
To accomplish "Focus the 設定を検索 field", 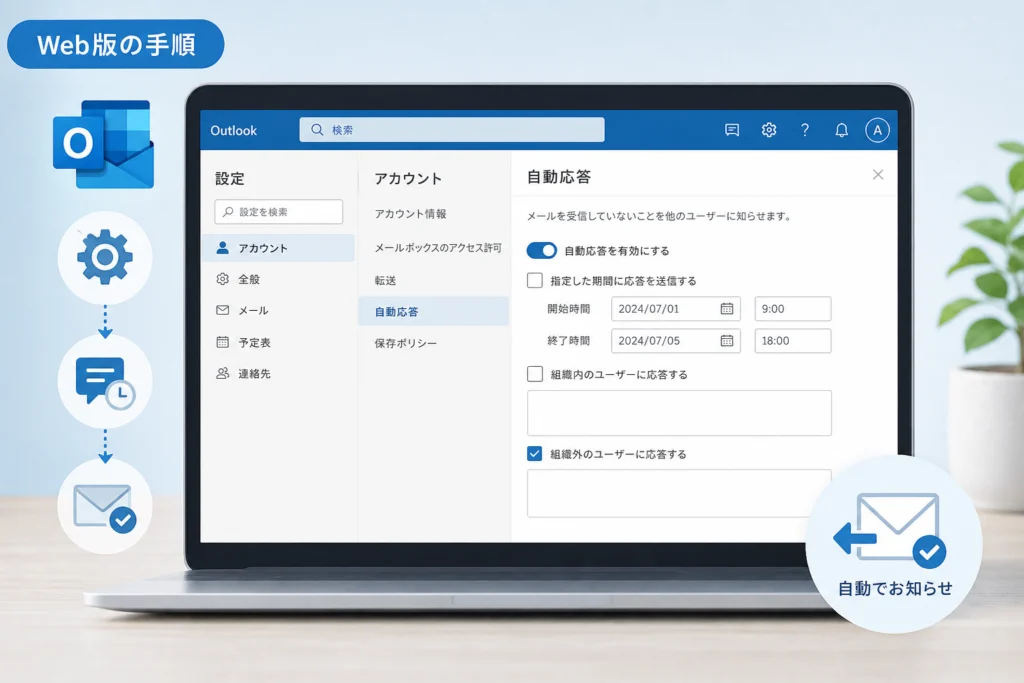I will click(x=279, y=212).
